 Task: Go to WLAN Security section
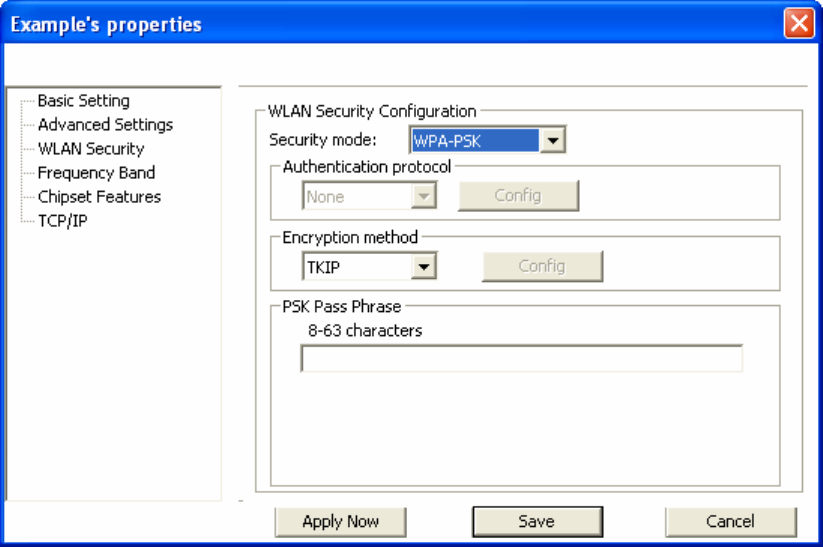pos(91,149)
